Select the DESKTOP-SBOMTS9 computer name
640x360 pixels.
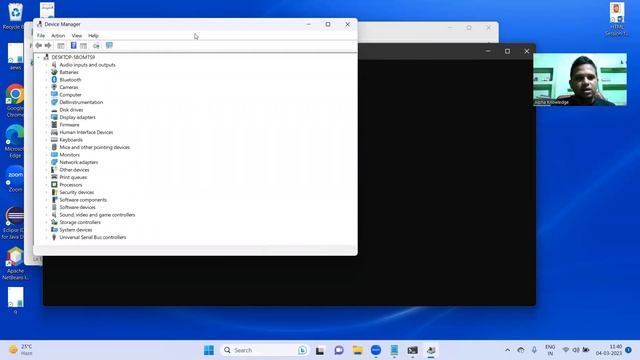point(73,57)
